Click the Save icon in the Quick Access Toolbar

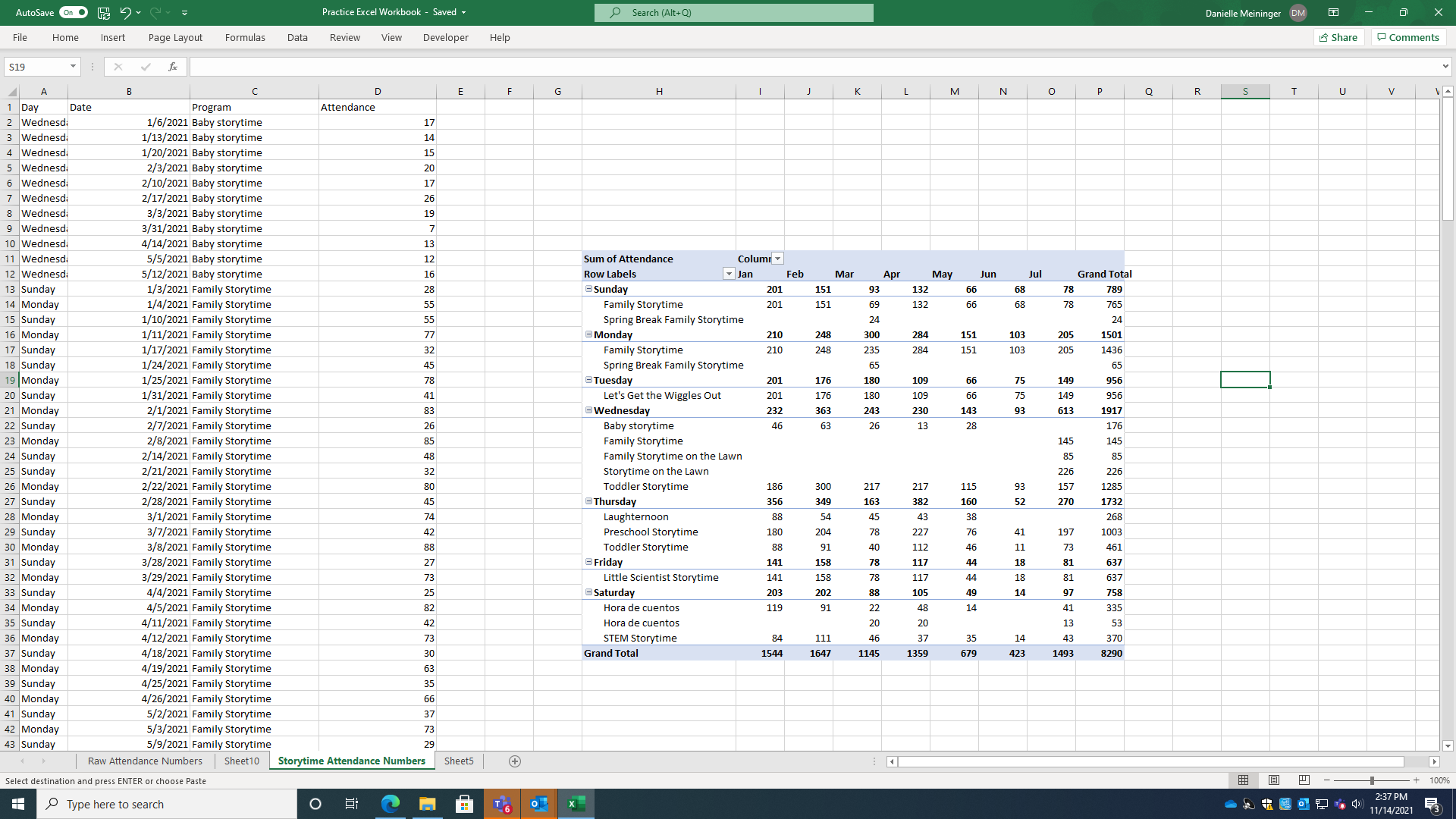point(102,12)
